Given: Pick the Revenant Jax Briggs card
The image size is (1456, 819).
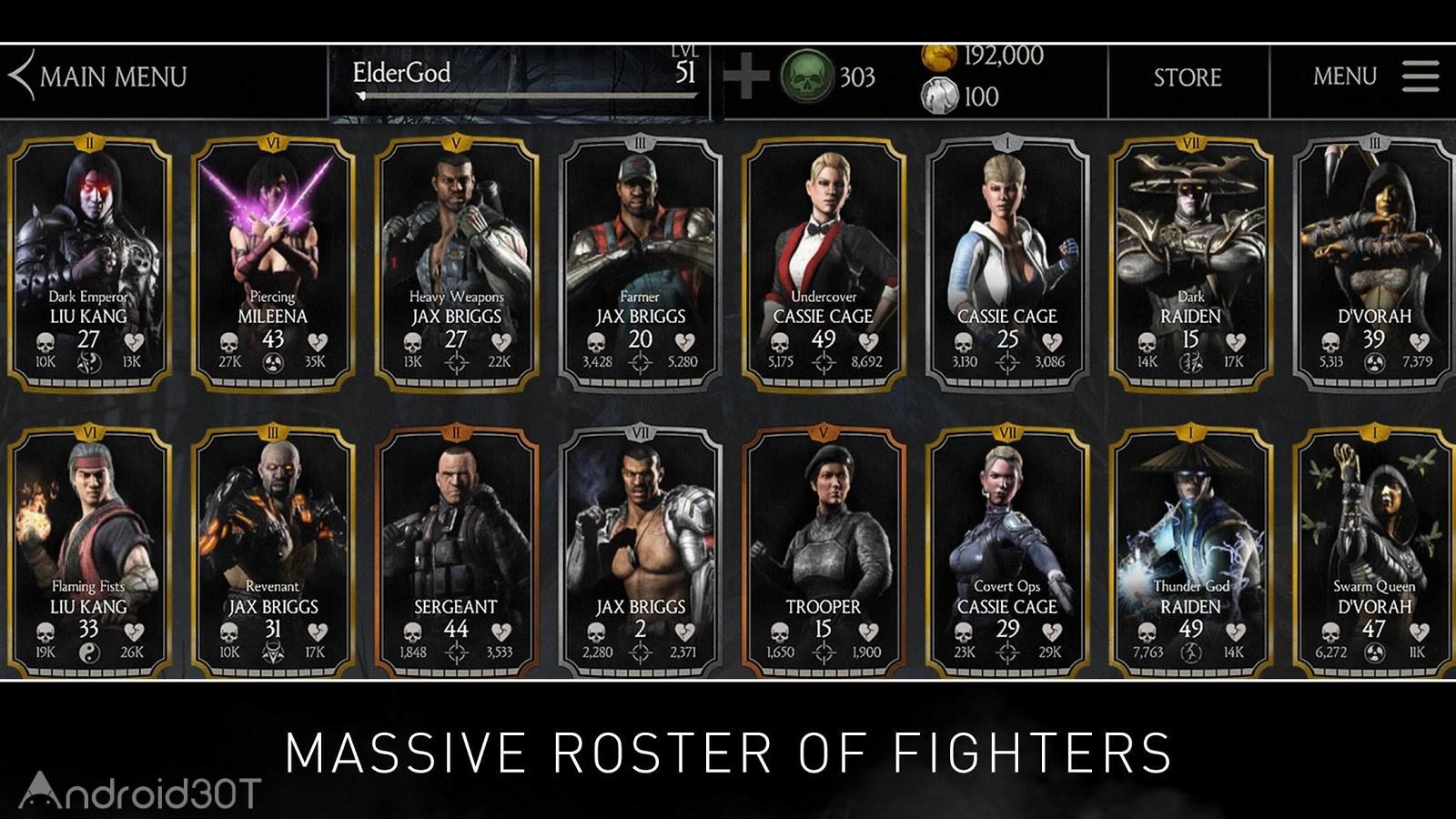Looking at the screenshot, I should (273, 553).
